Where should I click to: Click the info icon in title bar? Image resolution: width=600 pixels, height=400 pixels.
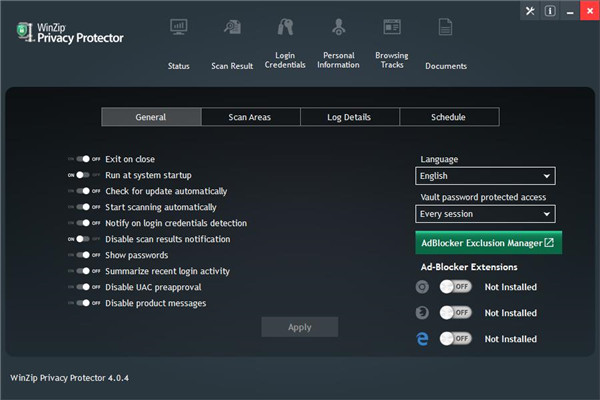[x=550, y=11]
